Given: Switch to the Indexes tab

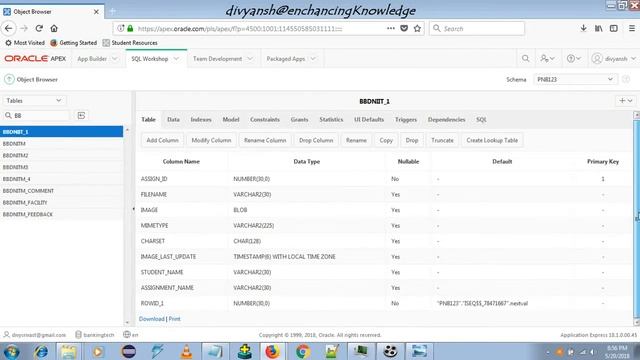Looking at the screenshot, I should pos(201,120).
